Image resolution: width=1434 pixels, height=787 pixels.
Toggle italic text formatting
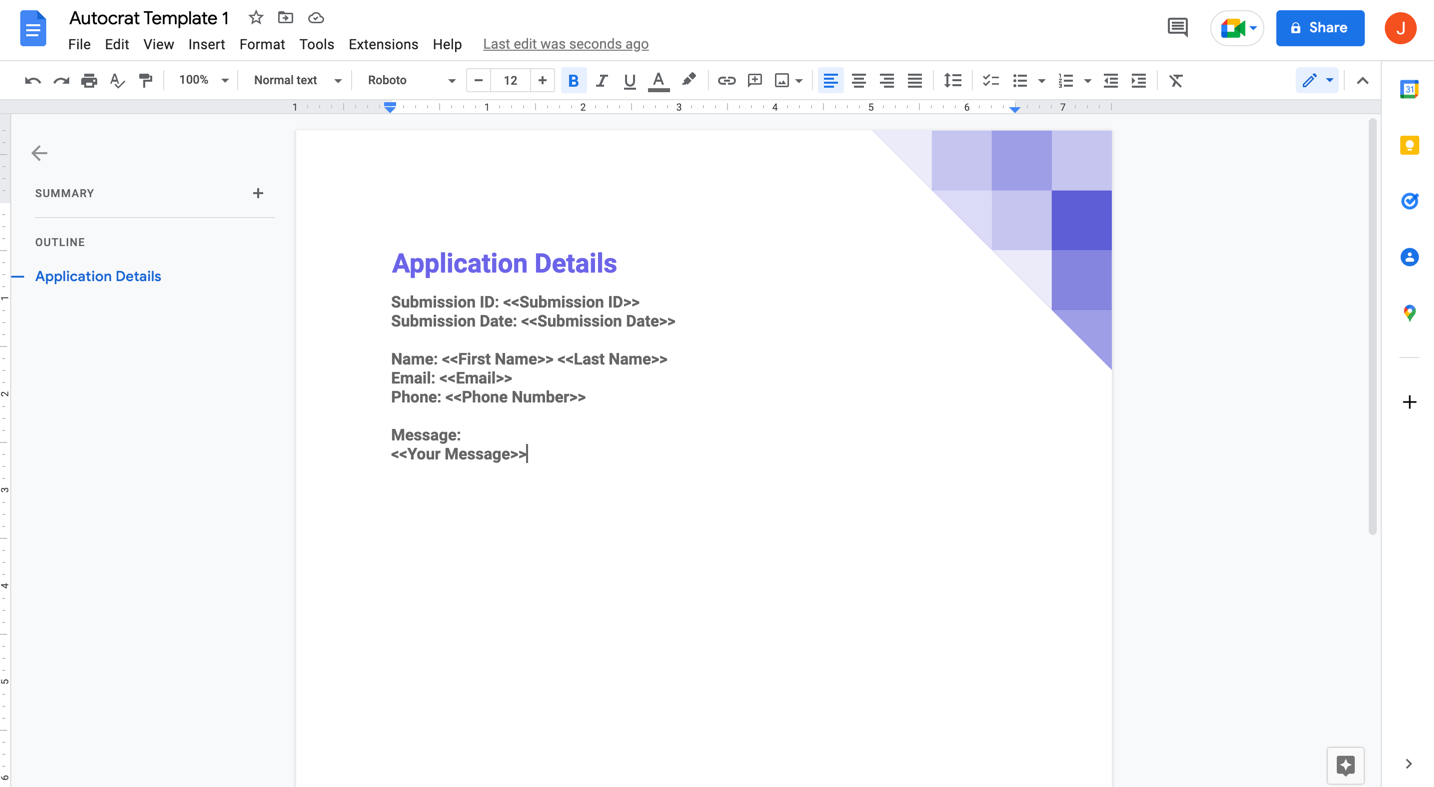[x=601, y=80]
